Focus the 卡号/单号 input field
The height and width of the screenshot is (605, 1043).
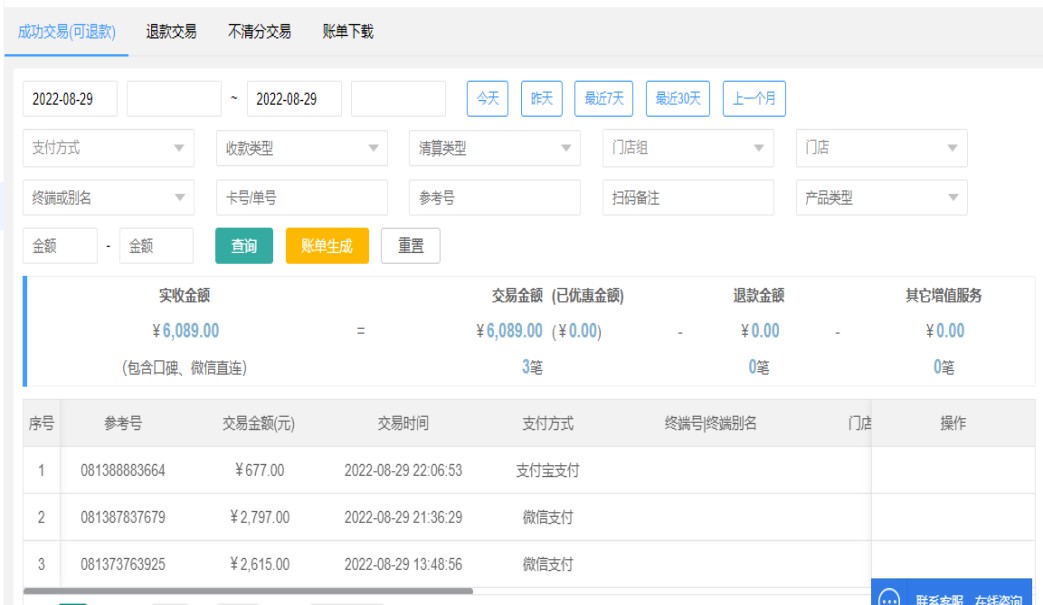tap(301, 198)
